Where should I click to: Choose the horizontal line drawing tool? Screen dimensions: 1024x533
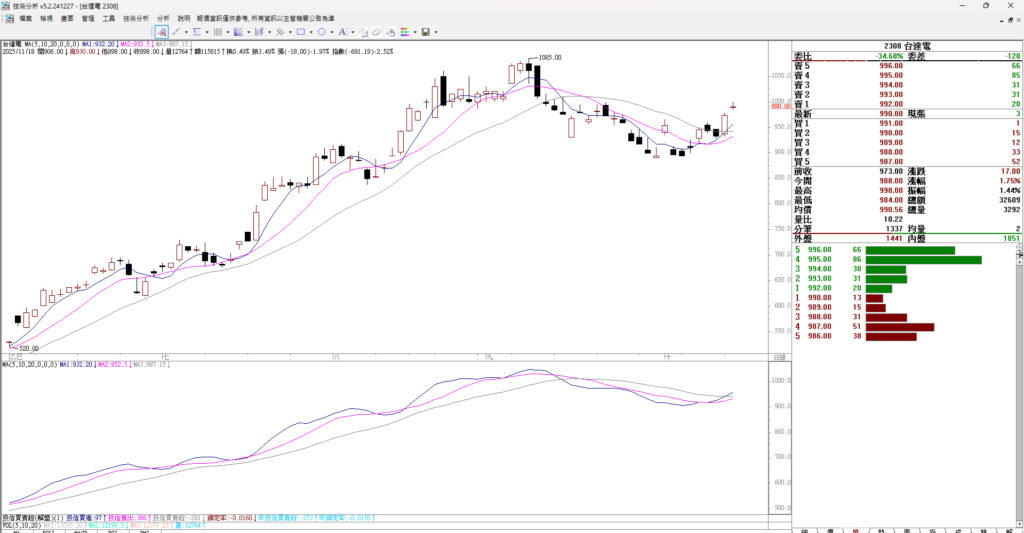pos(197,32)
